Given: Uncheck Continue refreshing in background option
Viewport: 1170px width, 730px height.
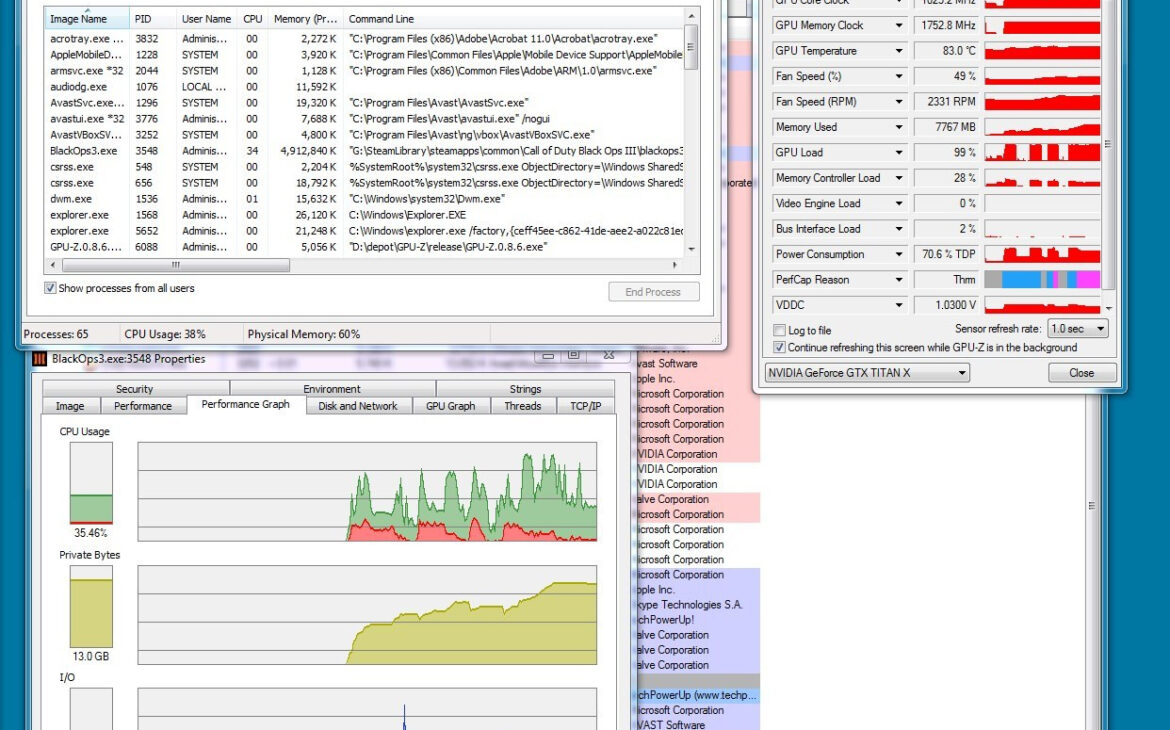Looking at the screenshot, I should point(780,348).
